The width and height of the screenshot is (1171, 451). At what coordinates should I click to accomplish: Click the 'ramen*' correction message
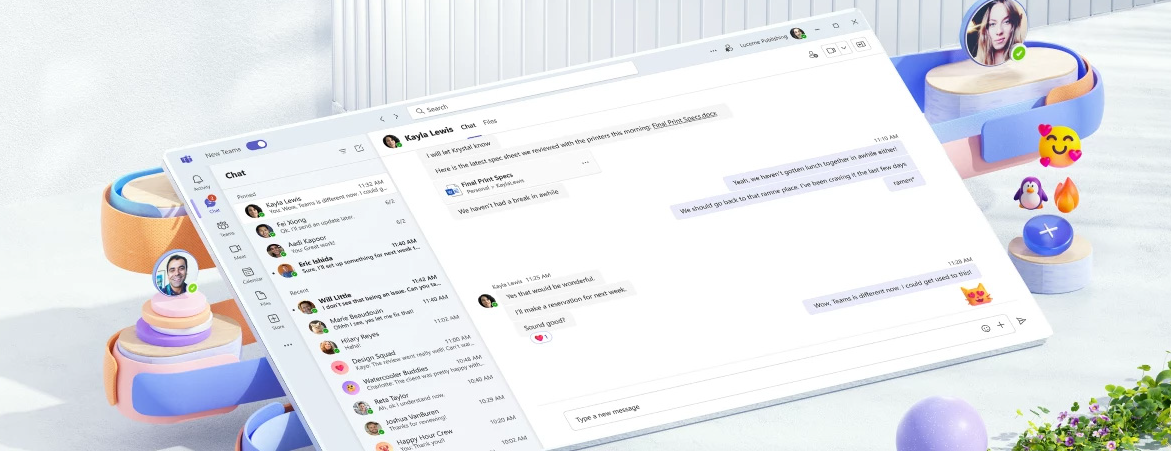[906, 181]
